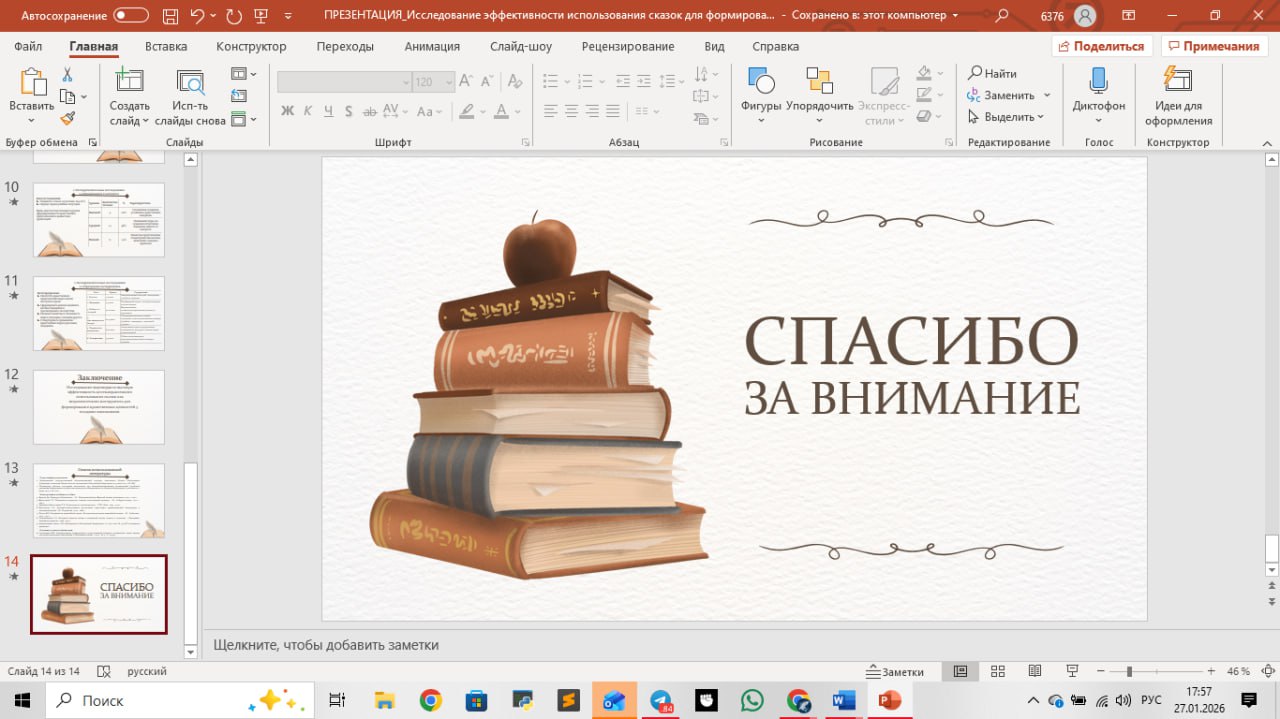1280x719 pixels.
Task: Toggle the AutoSave switch
Action: pos(130,16)
